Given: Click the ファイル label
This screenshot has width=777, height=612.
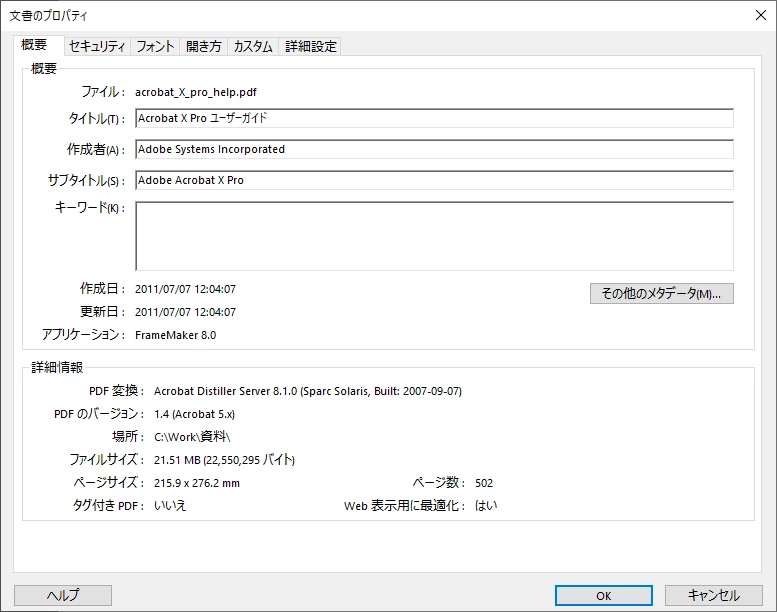Looking at the screenshot, I should pyautogui.click(x=103, y=92).
